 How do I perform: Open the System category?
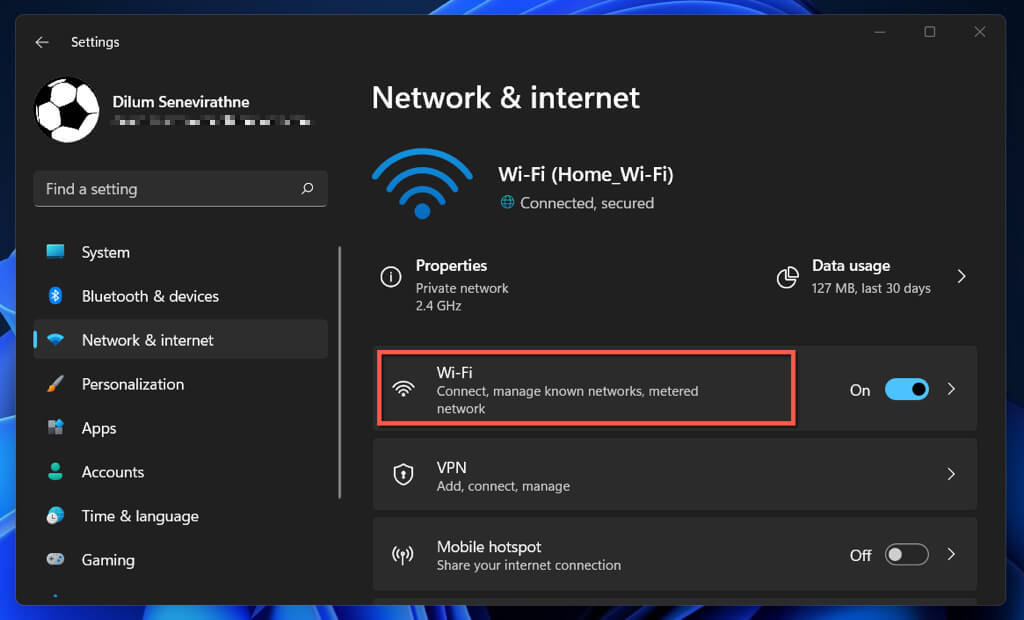[180, 252]
